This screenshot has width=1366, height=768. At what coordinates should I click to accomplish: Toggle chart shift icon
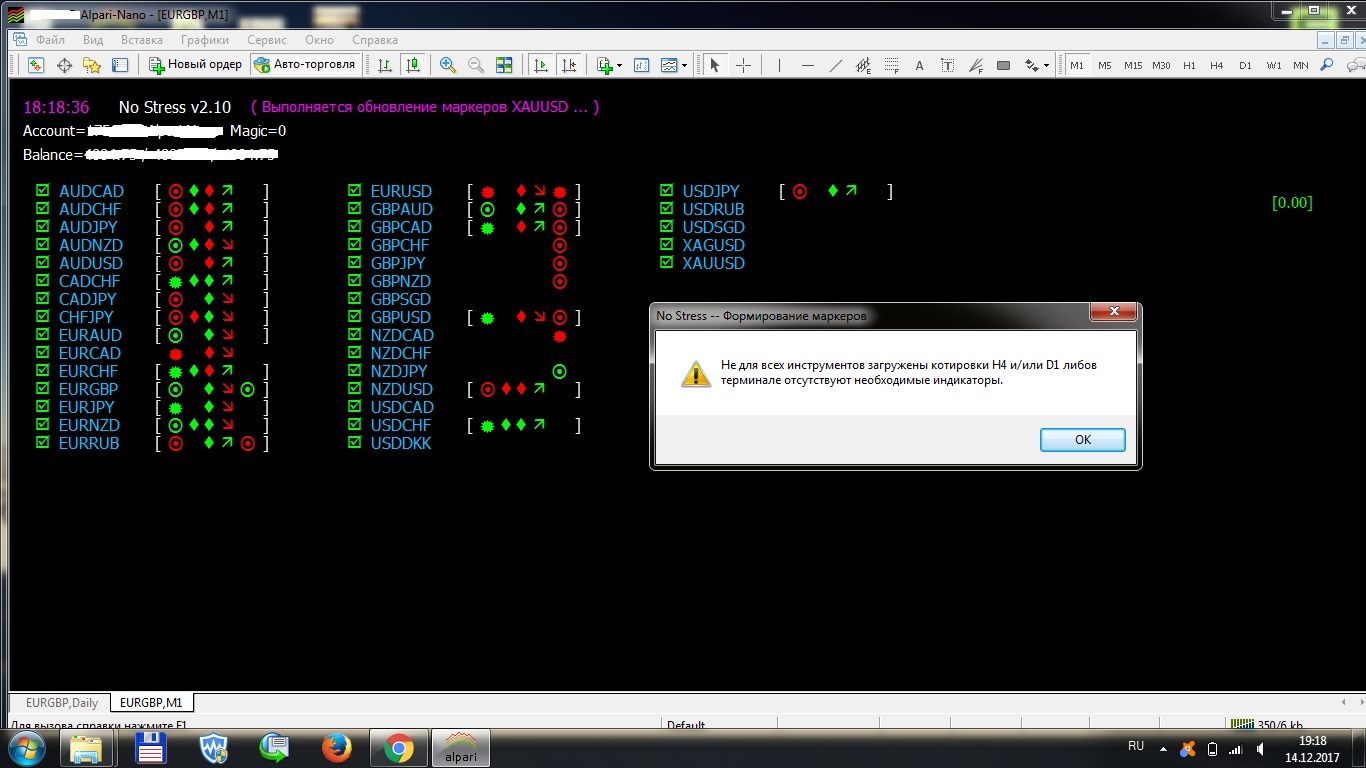pos(569,65)
